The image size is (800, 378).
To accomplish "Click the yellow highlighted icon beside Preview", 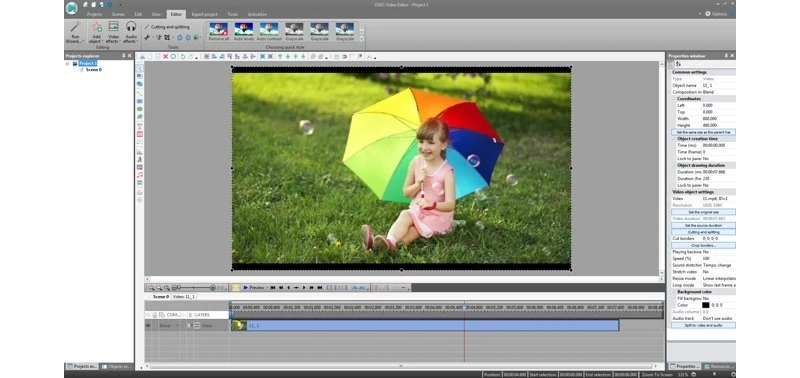I will (x=236, y=288).
